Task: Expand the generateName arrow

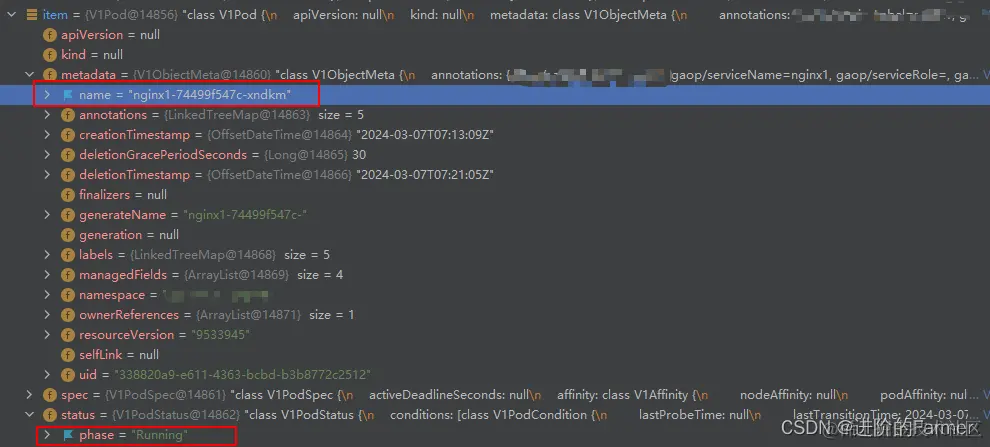Action: pos(47,215)
